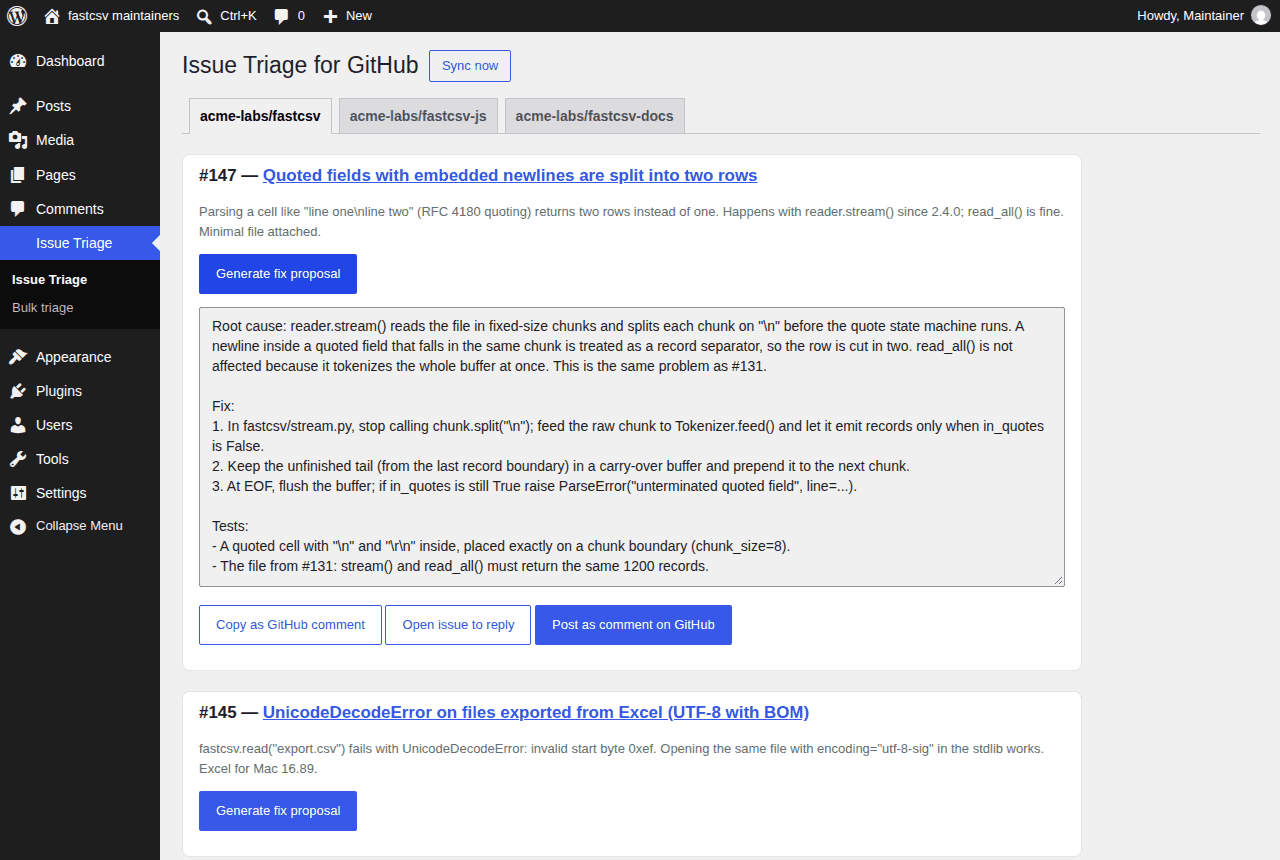This screenshot has height=860, width=1280.
Task: Click the Maintainer avatar icon
Action: click(x=1261, y=16)
